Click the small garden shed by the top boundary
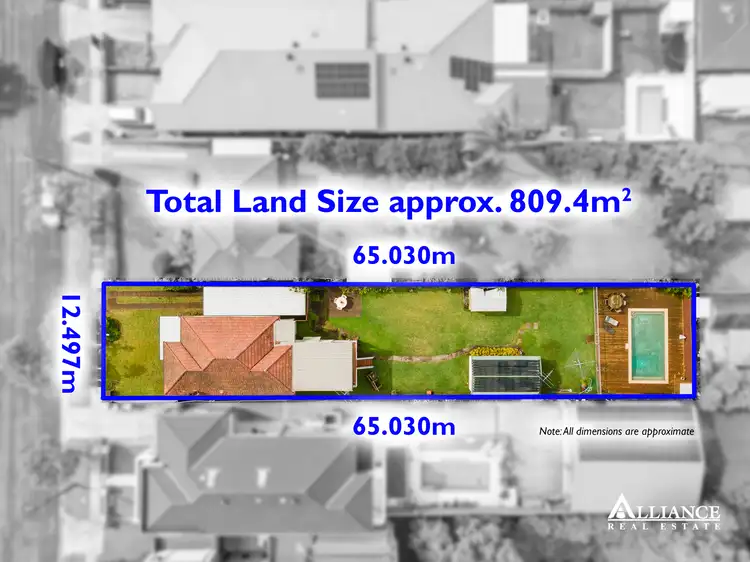 (488, 300)
